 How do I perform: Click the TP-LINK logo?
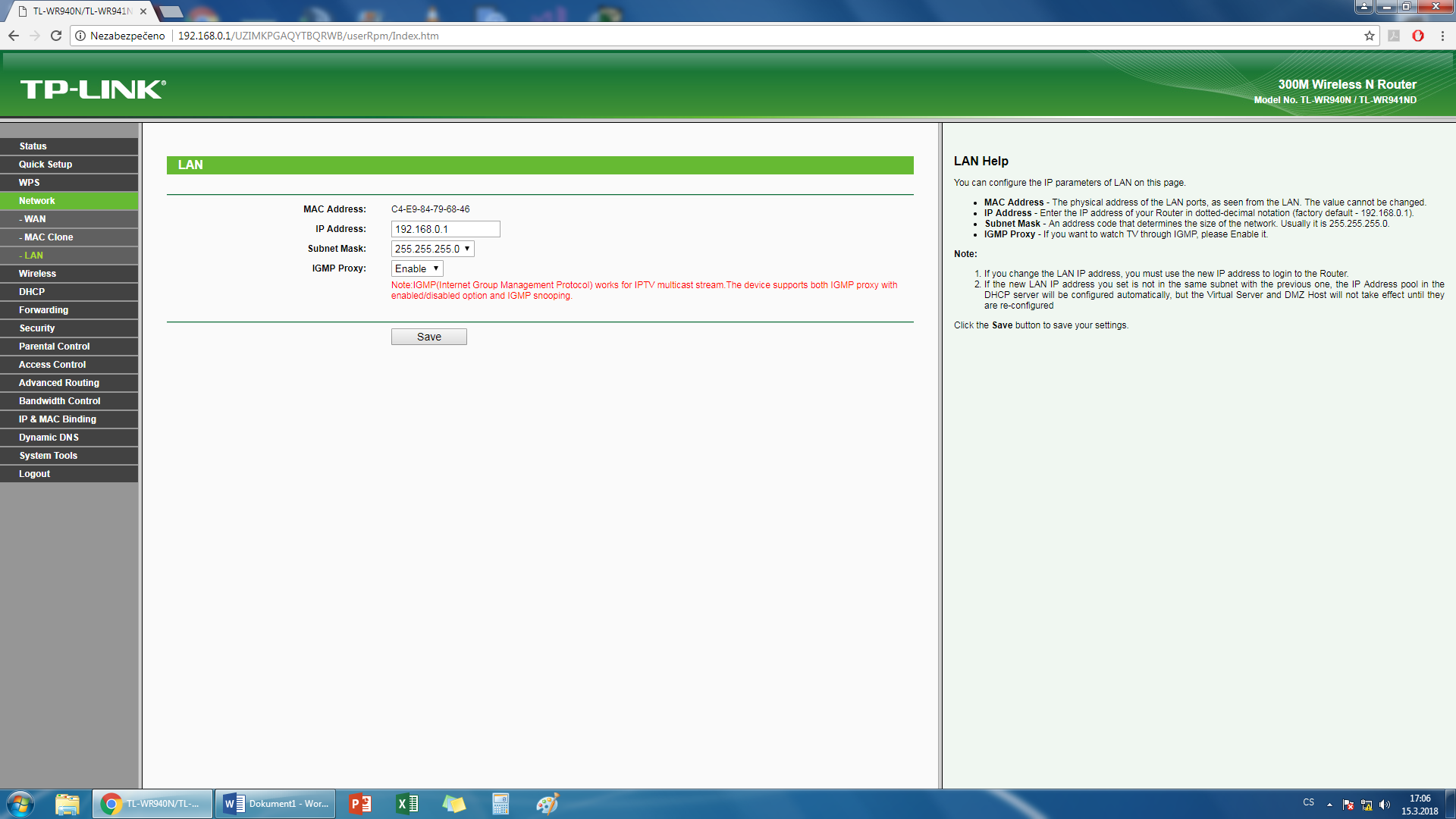tap(93, 89)
